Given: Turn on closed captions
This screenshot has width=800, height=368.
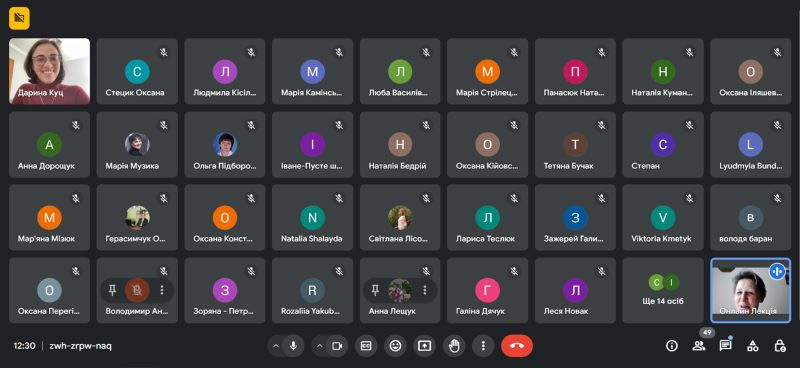Looking at the screenshot, I should click(x=366, y=346).
